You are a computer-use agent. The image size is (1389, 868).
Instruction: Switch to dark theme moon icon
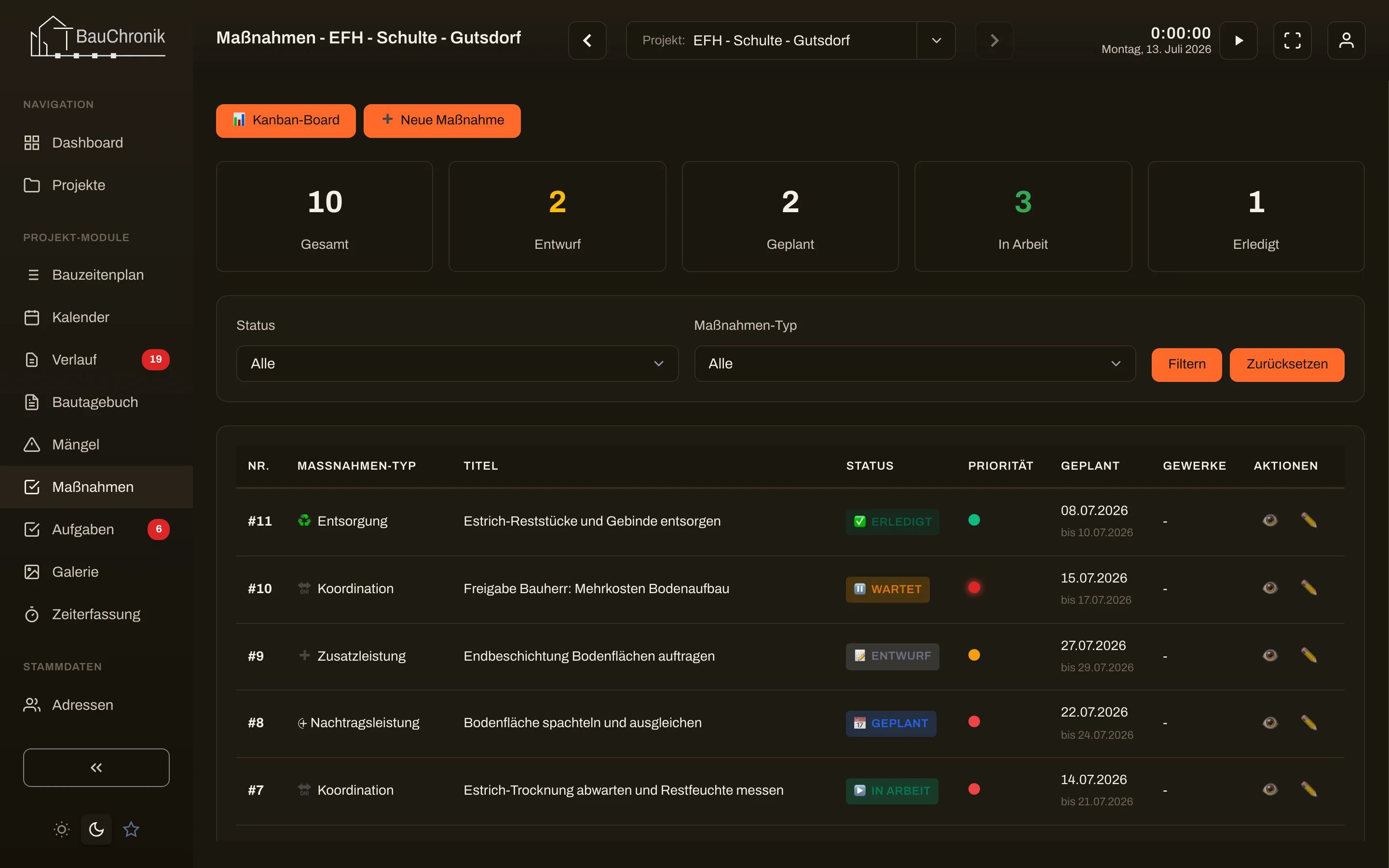[96, 829]
